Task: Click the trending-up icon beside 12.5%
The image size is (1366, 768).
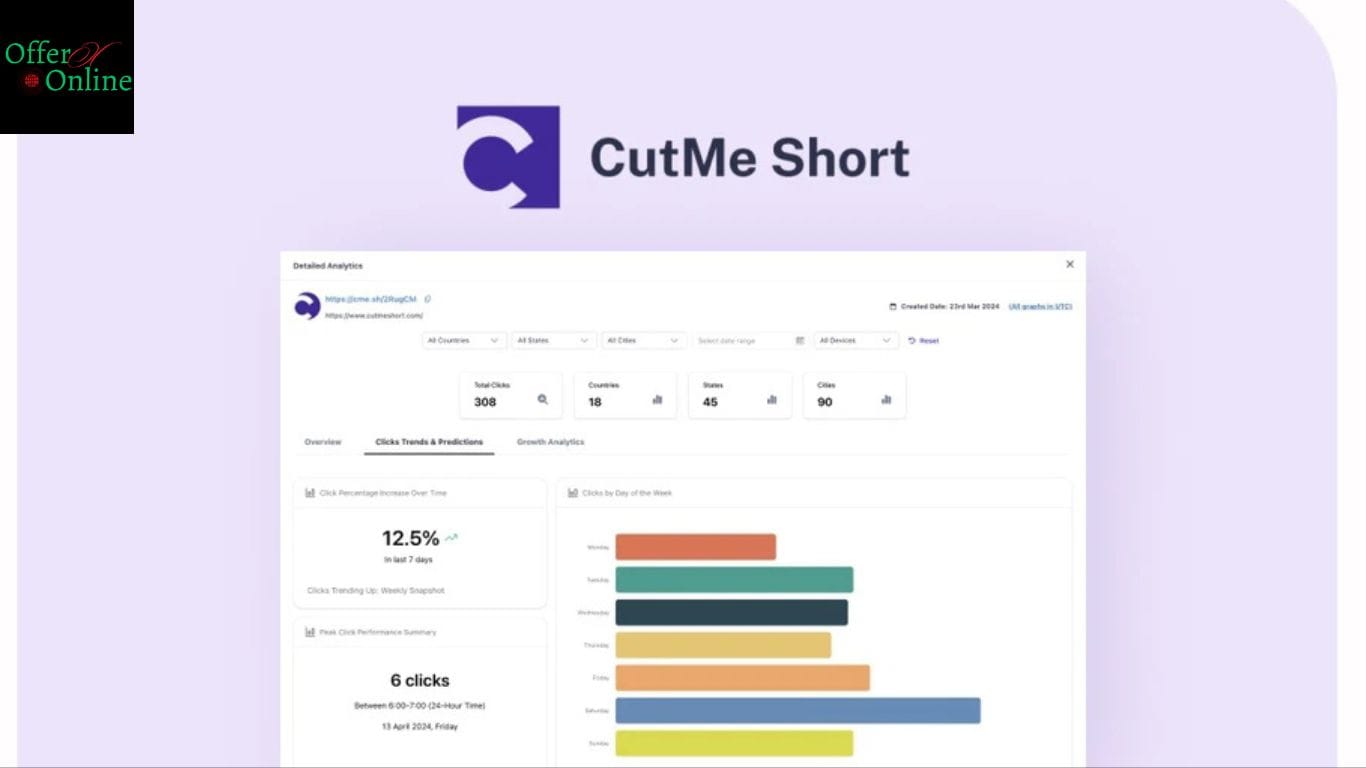Action: pos(451,536)
